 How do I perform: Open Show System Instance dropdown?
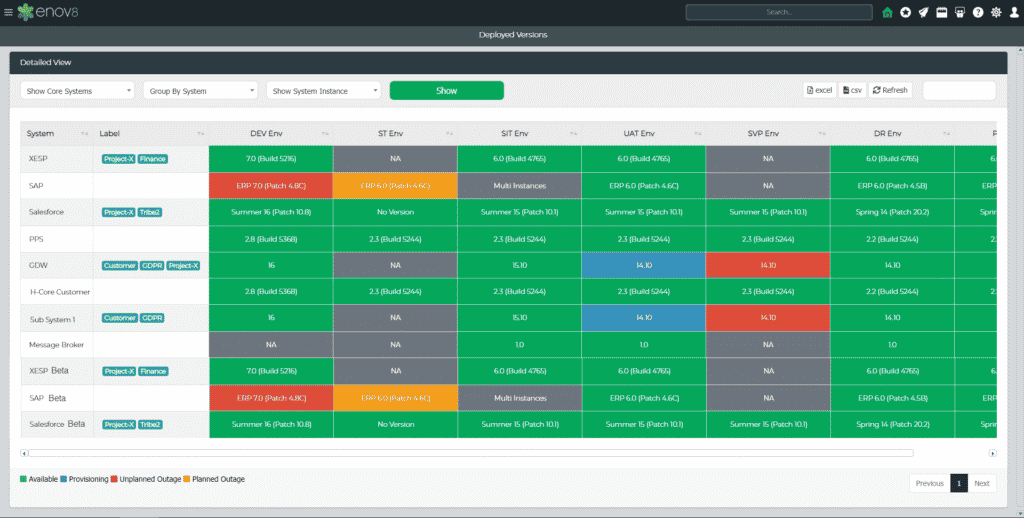[x=323, y=91]
